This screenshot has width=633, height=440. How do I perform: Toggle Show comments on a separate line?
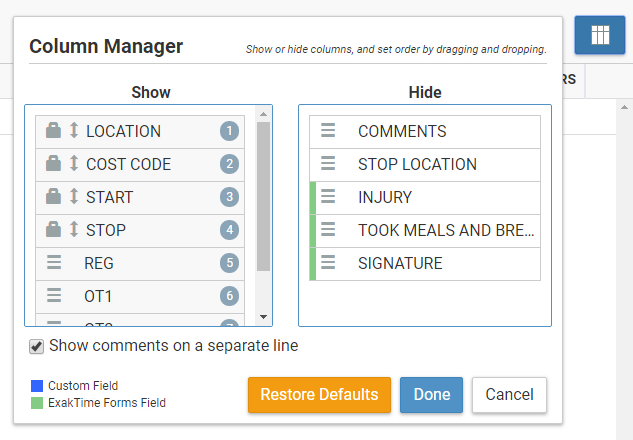click(37, 346)
